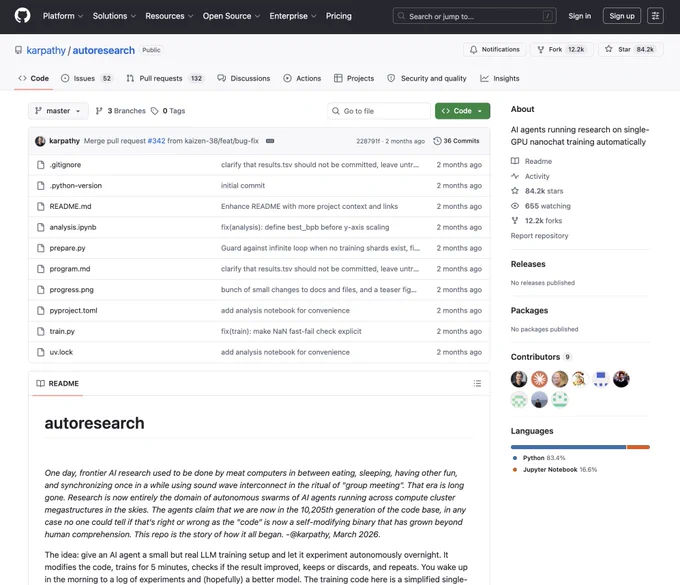The height and width of the screenshot is (585, 680).
Task: Open the Pricing page
Action: 339,16
